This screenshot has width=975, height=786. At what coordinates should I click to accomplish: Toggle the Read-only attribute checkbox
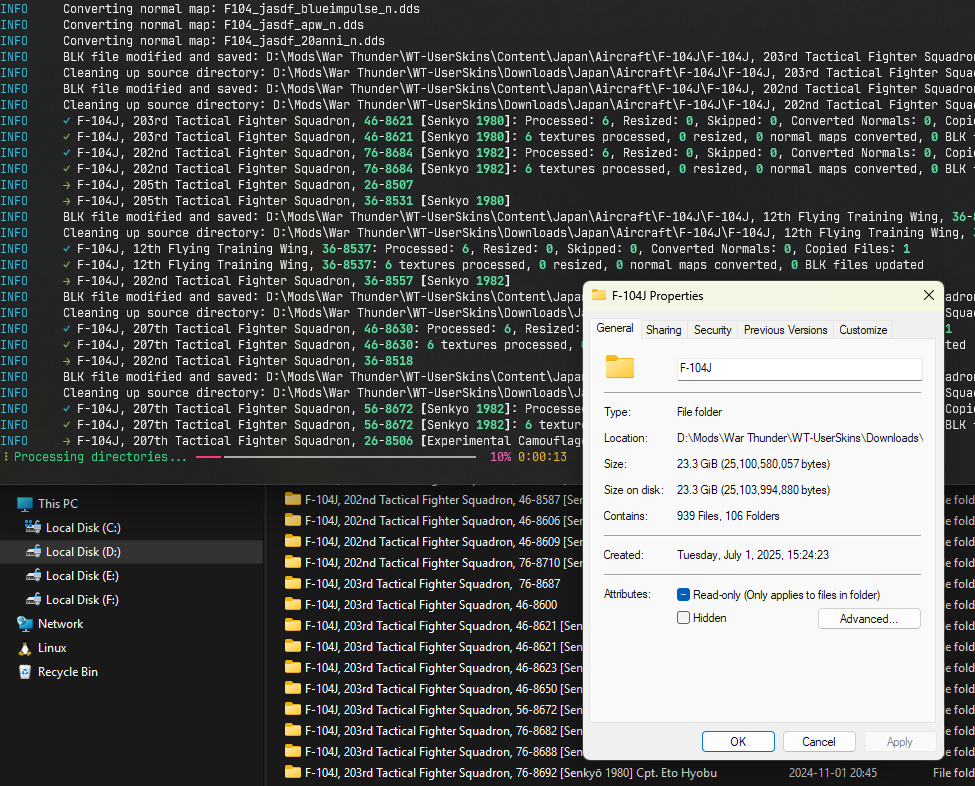683,595
